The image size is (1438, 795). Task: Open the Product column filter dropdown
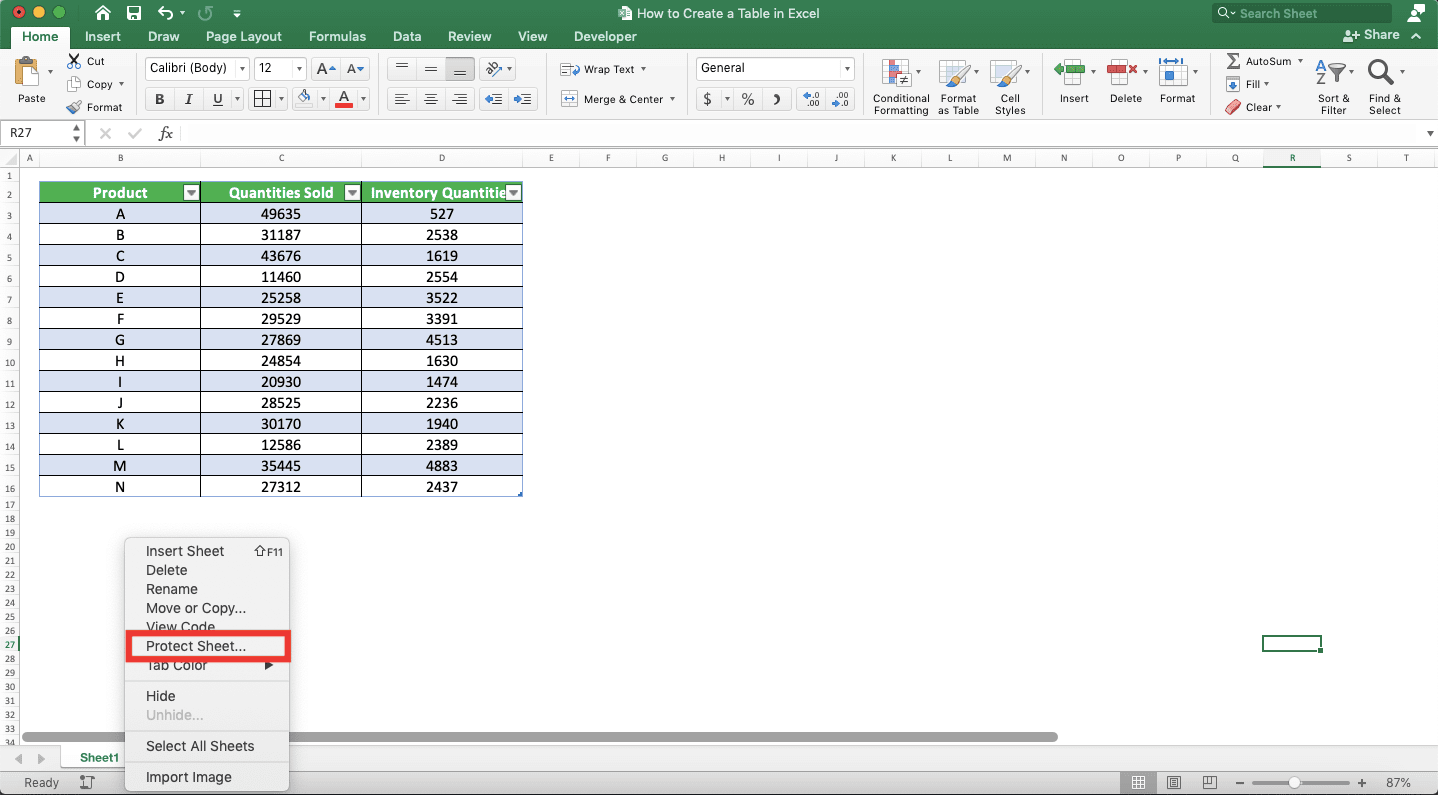pos(191,193)
